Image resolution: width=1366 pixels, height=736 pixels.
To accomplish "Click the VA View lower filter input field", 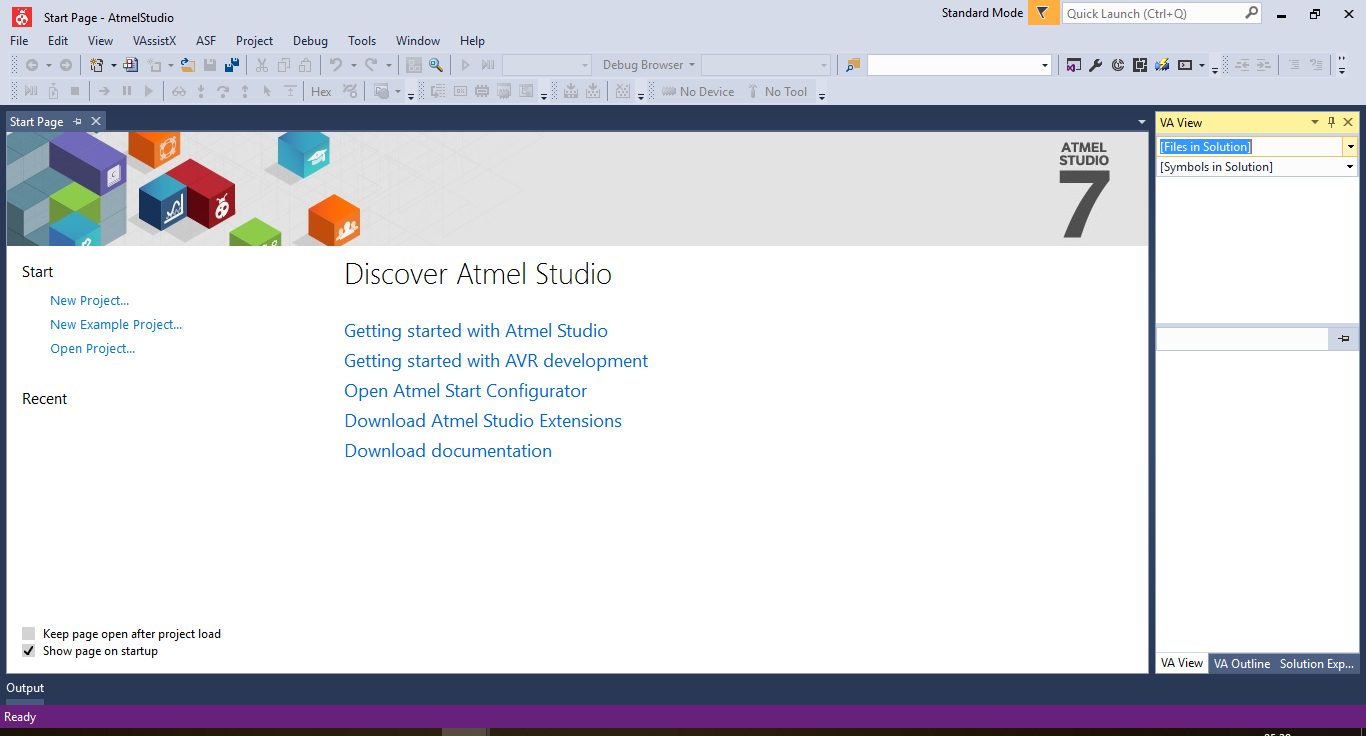I will (1242, 339).
